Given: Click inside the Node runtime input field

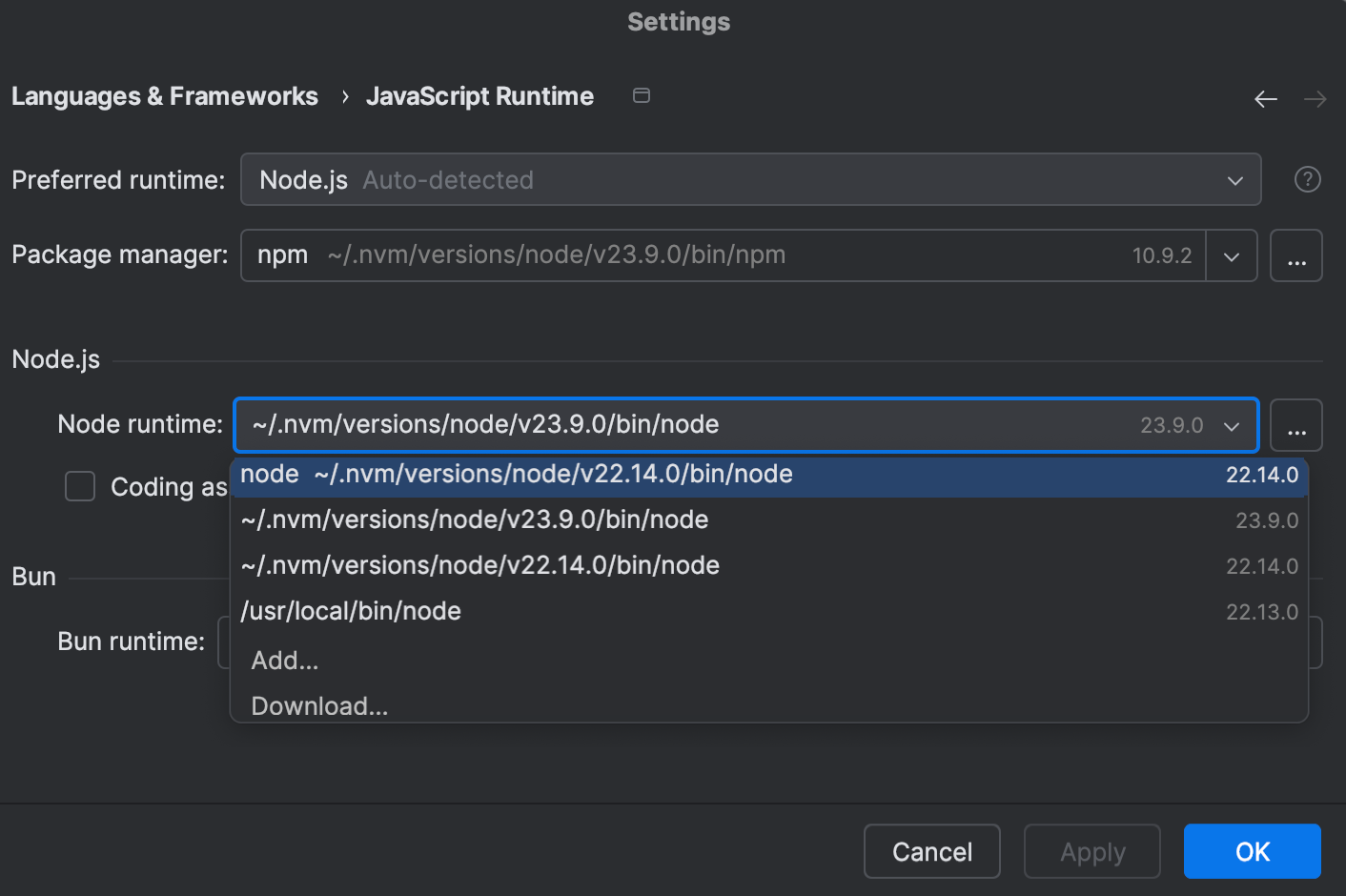Looking at the screenshot, I should tap(572, 424).
